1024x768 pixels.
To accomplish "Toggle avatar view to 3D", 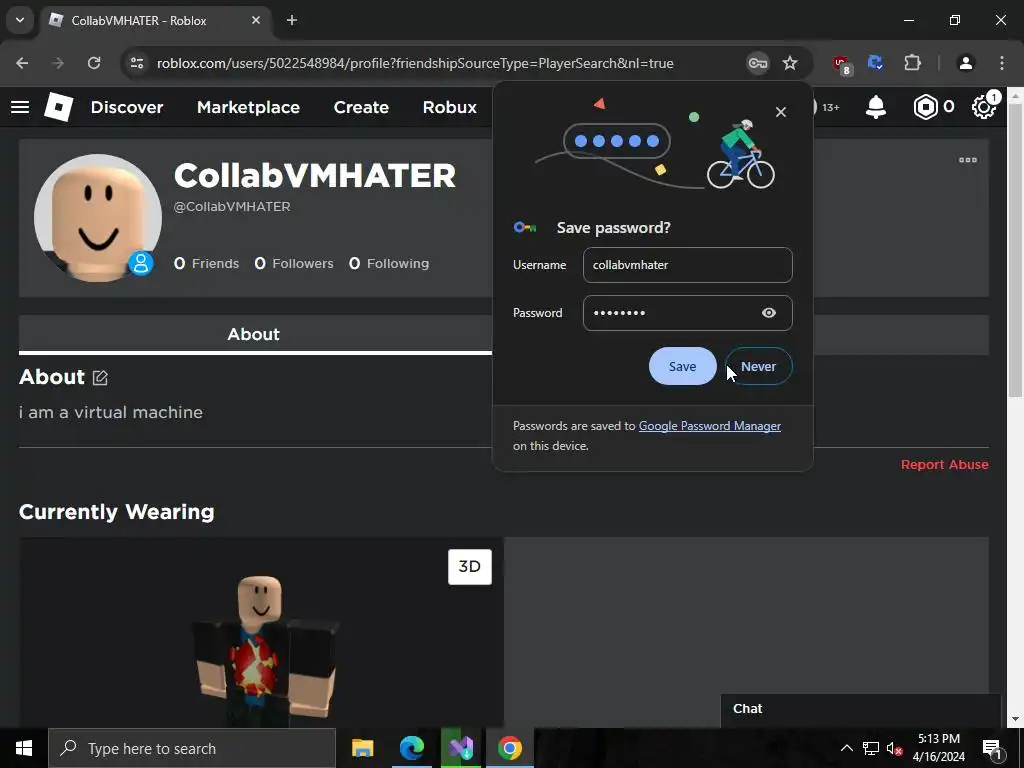I will [x=470, y=567].
